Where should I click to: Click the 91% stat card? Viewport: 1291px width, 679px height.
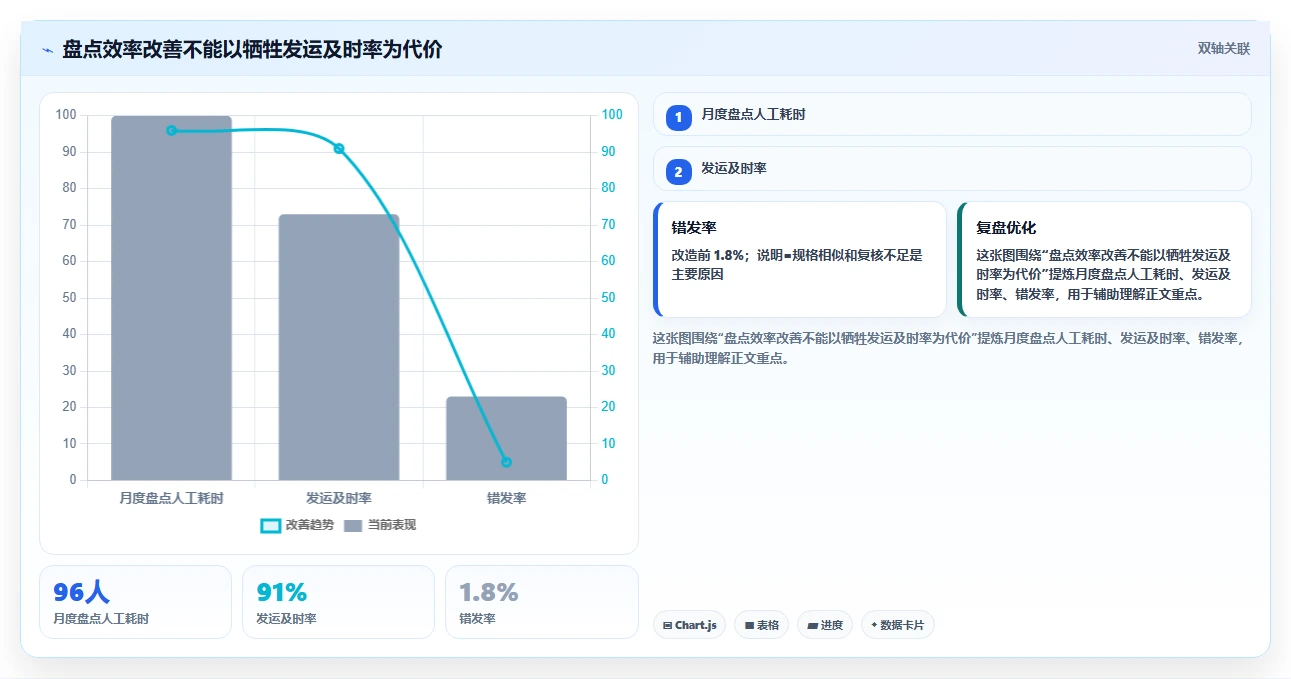338,602
